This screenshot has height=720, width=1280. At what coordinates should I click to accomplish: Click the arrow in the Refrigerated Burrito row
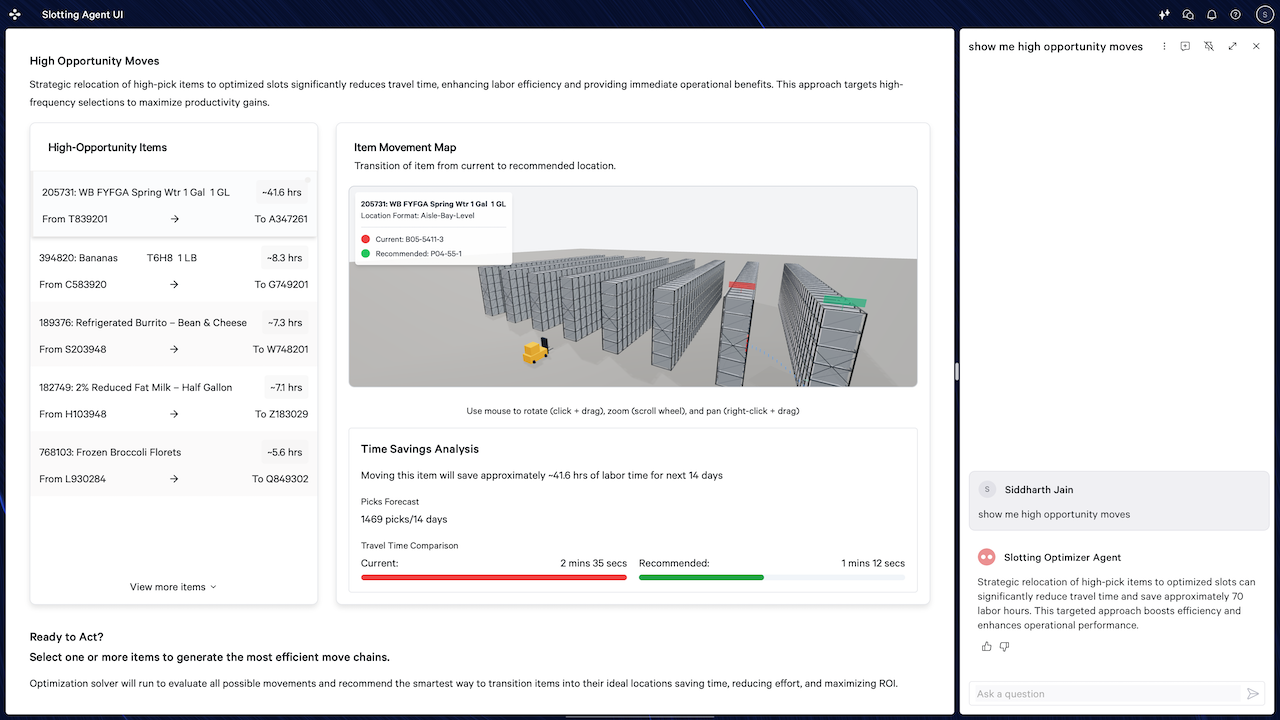tap(174, 349)
